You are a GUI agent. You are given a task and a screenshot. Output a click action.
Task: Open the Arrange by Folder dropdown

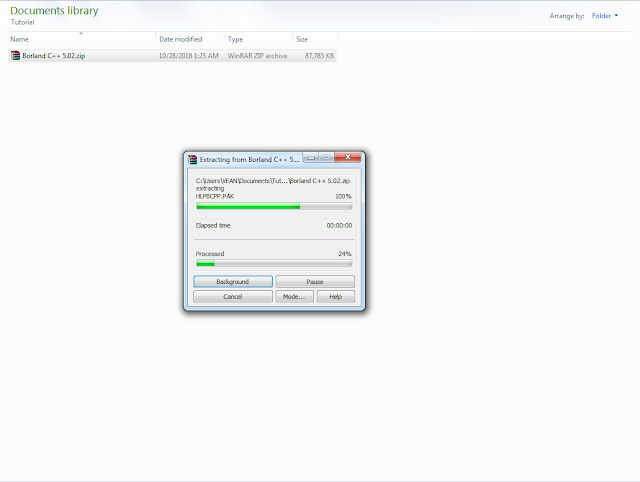click(605, 16)
